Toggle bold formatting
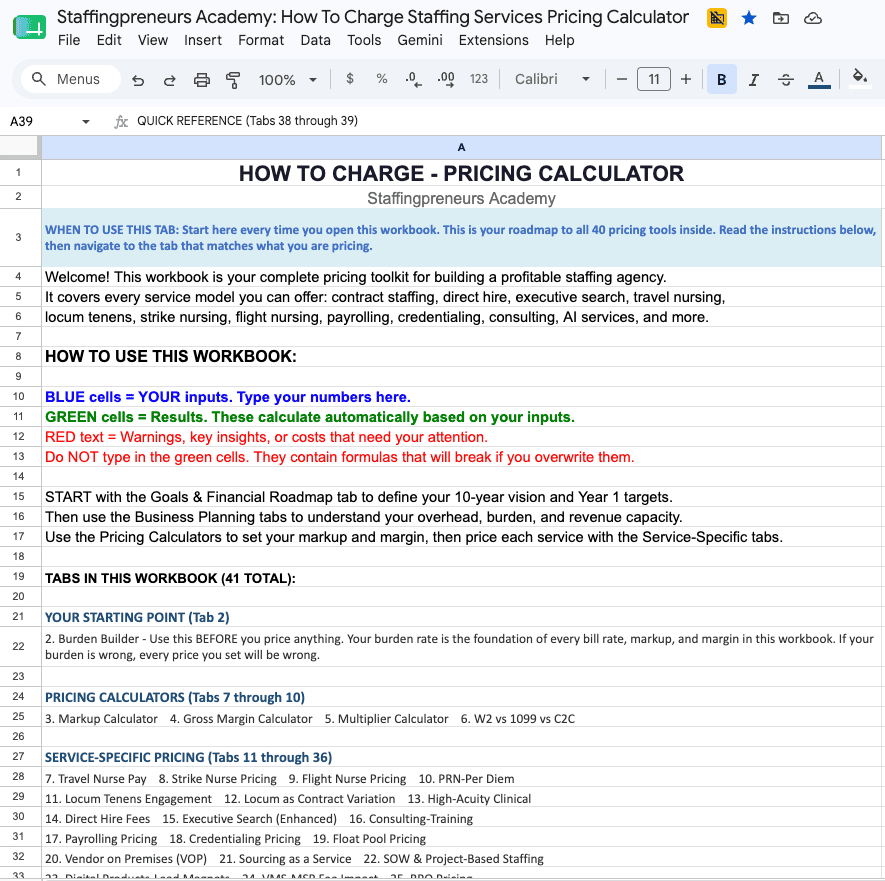The height and width of the screenshot is (881, 885). (x=721, y=80)
